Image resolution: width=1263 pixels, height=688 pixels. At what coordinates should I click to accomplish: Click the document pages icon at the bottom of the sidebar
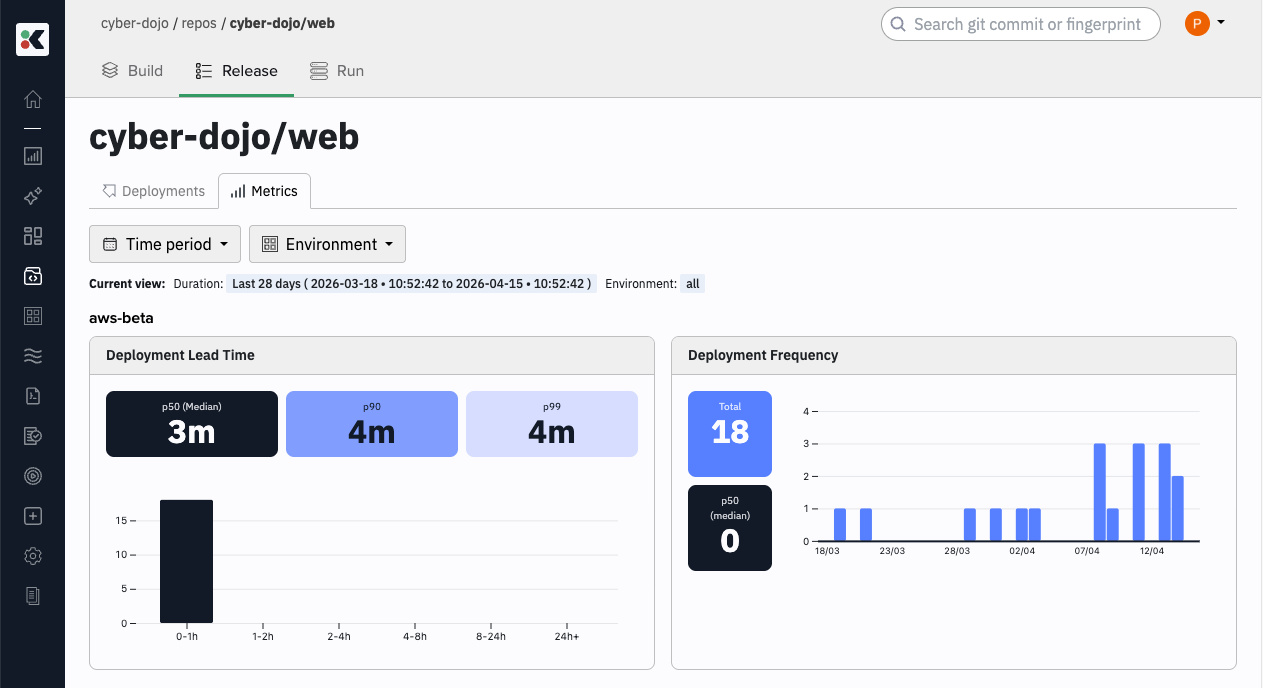[x=33, y=596]
